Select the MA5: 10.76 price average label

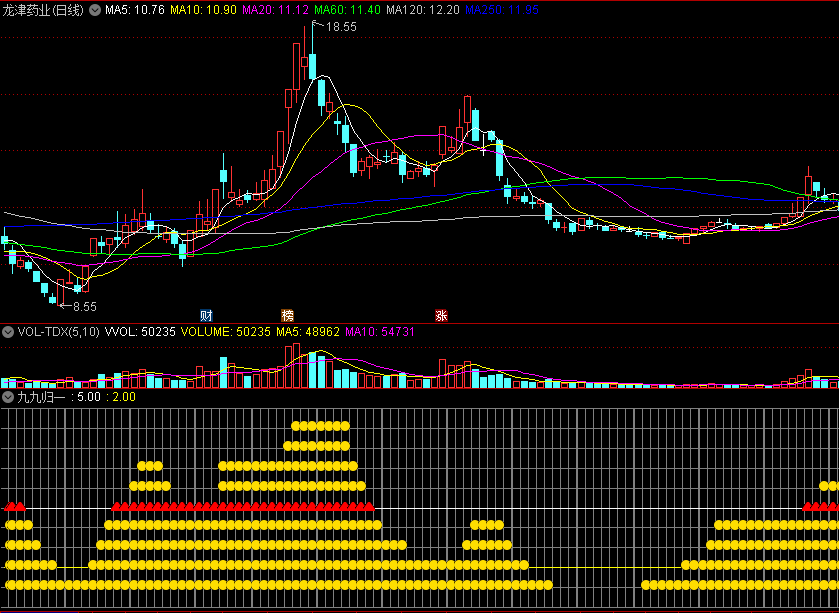click(x=135, y=10)
